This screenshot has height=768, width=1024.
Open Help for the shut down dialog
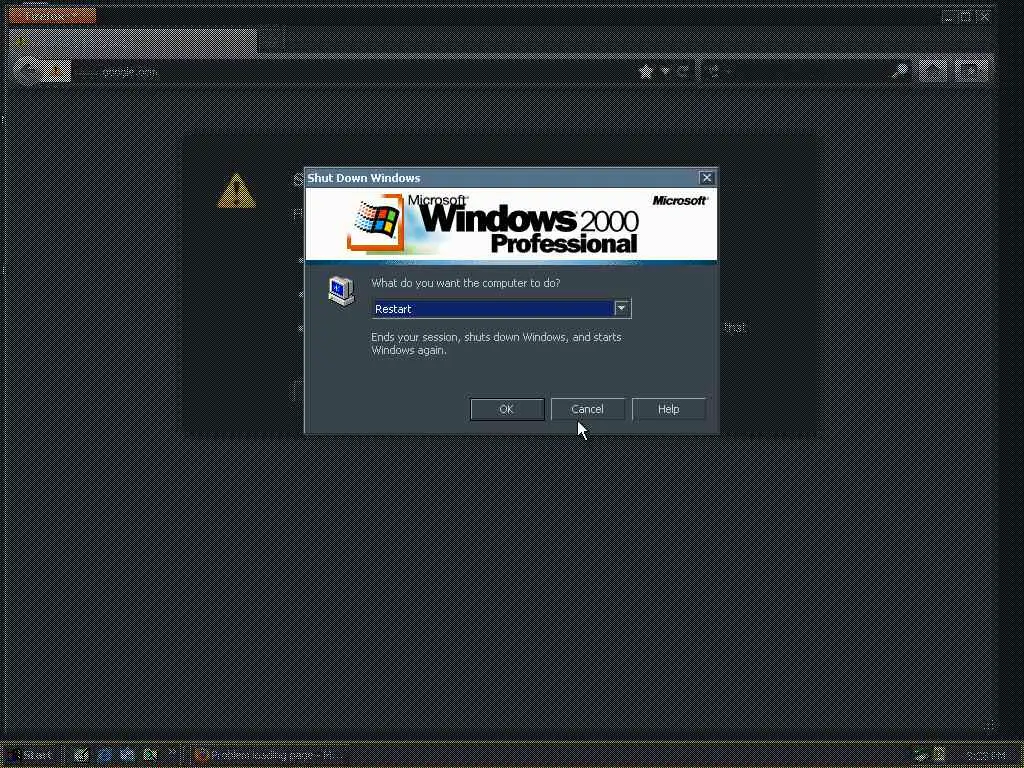(668, 409)
